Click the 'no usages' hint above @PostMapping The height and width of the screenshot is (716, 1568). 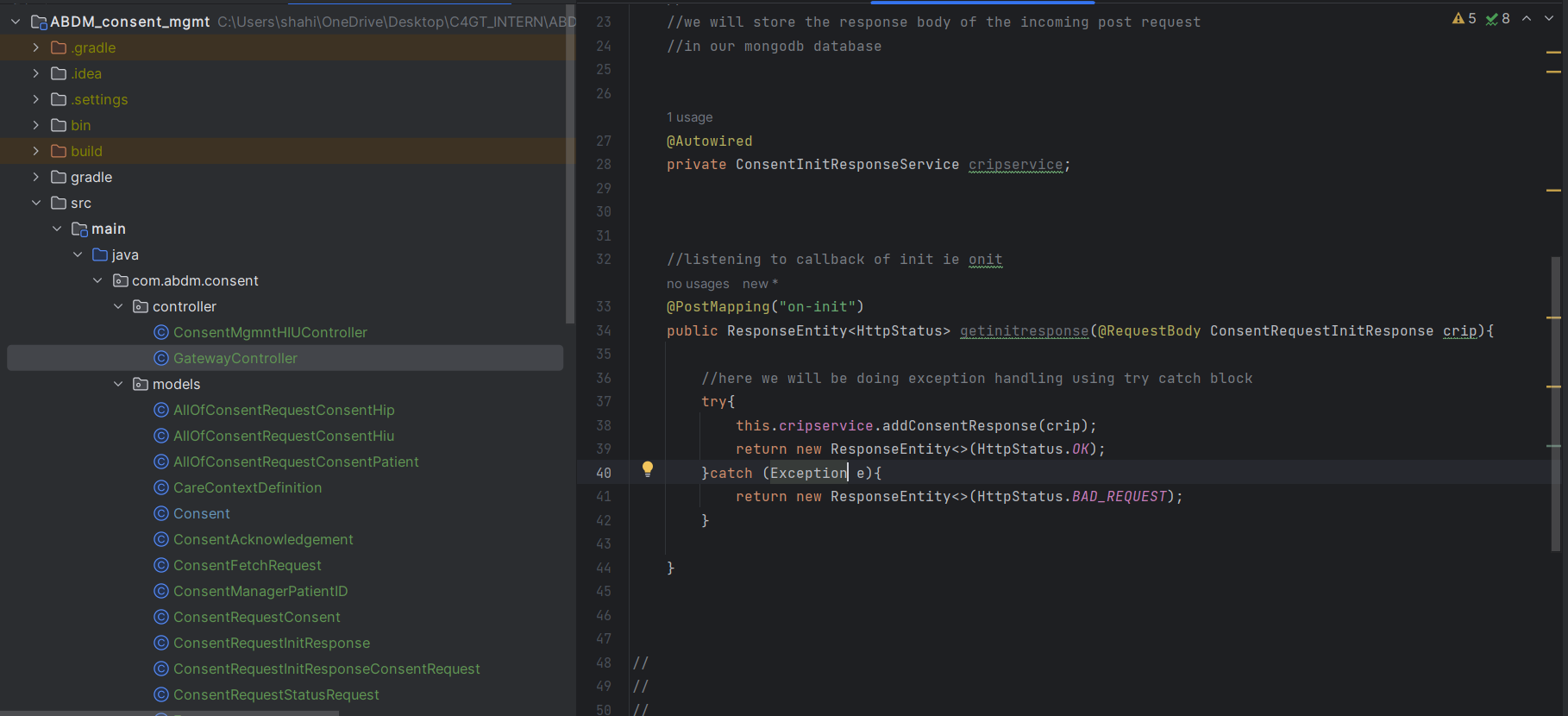tap(698, 284)
